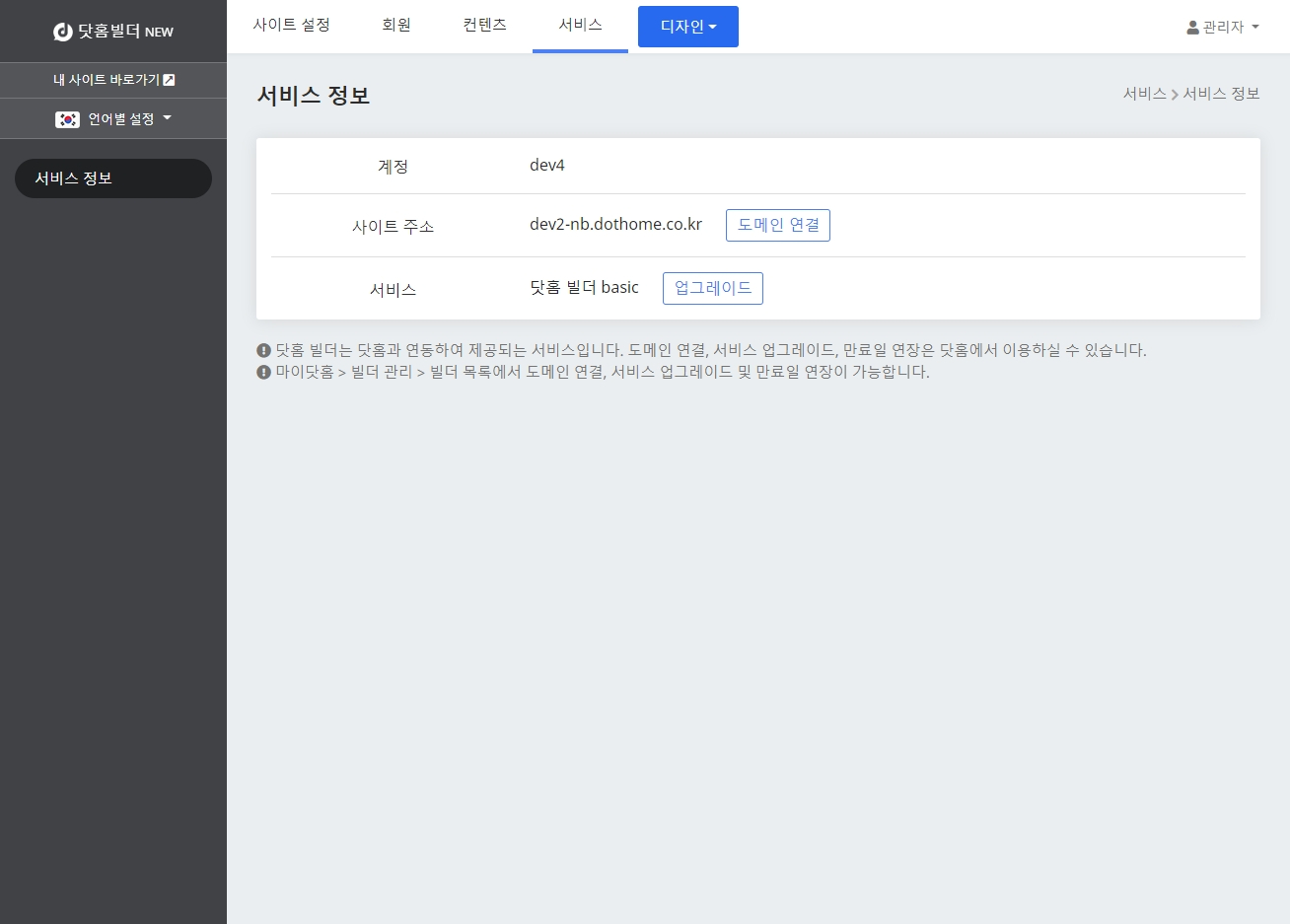Open the 디자인 dropdown menu
This screenshot has height=924, width=1290.
[688, 27]
